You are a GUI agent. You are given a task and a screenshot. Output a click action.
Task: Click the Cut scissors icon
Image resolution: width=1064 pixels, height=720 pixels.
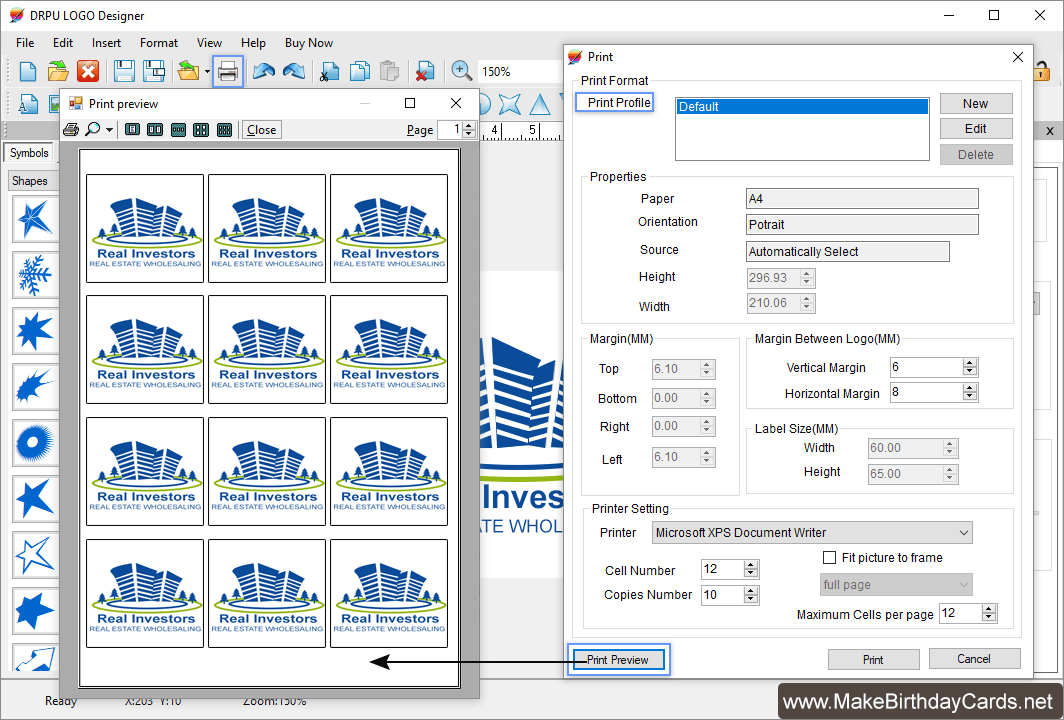coord(330,71)
